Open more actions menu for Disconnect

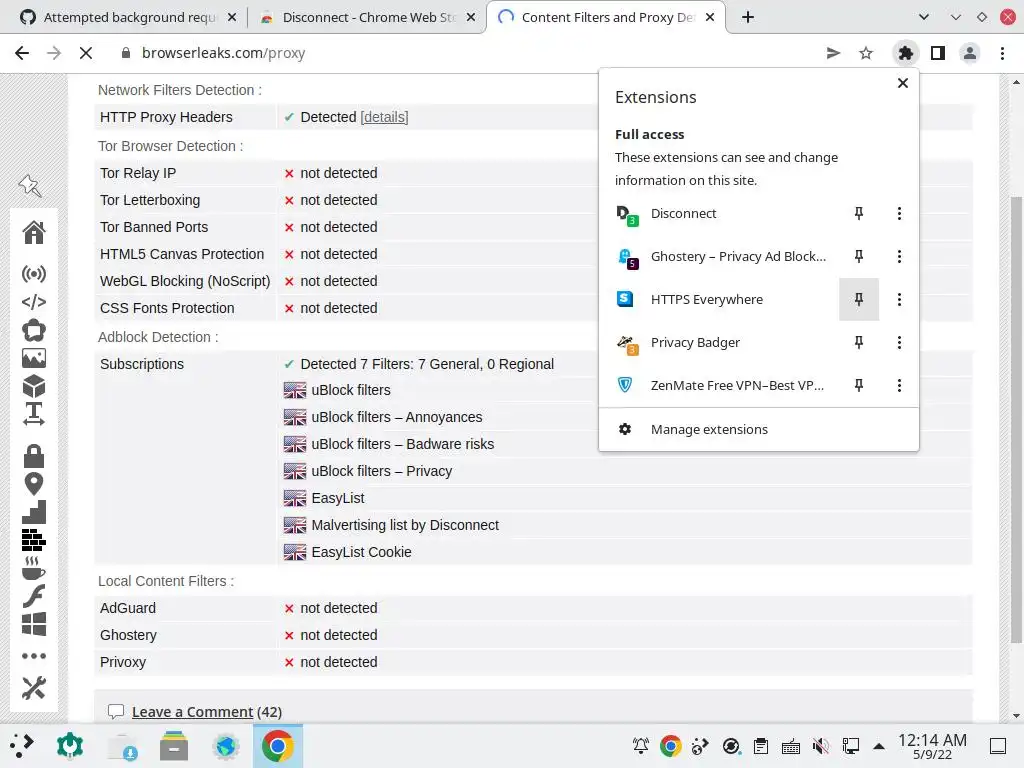(x=899, y=214)
